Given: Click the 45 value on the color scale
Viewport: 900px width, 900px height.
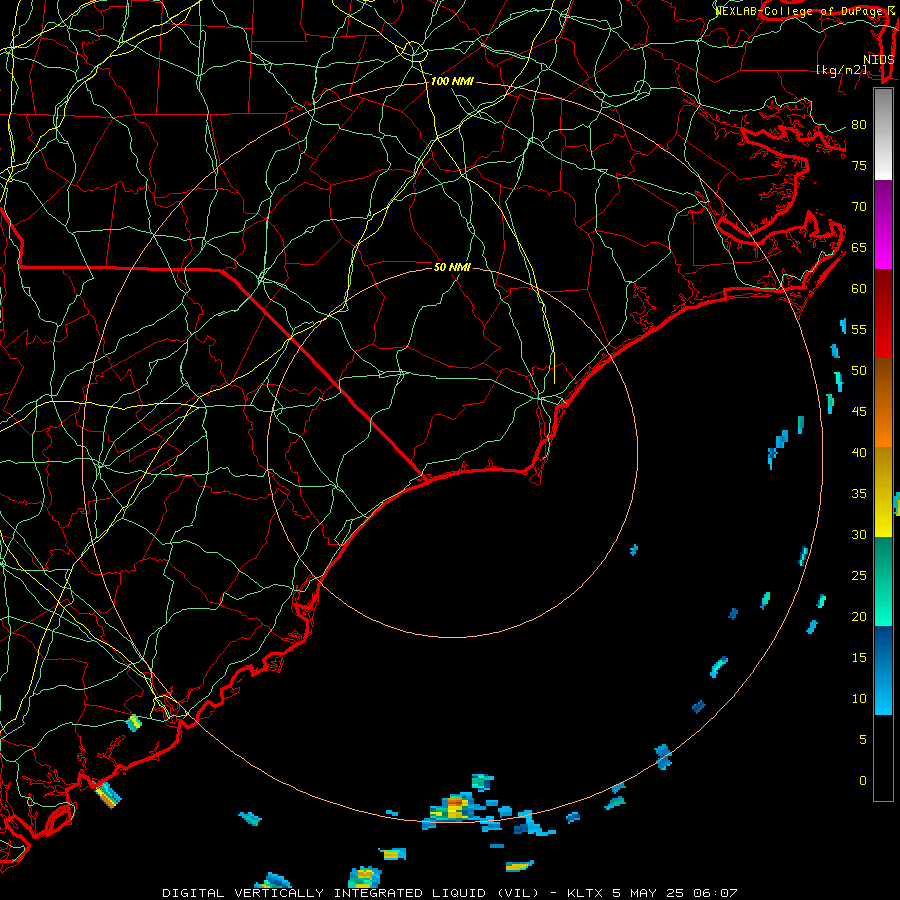Looking at the screenshot, I should [859, 412].
